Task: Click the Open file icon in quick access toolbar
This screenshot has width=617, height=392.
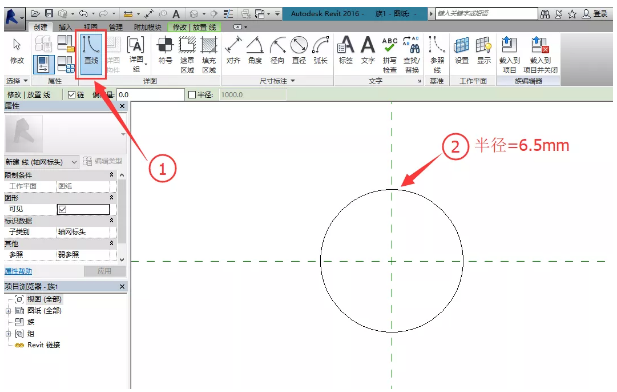Action: [x=35, y=14]
